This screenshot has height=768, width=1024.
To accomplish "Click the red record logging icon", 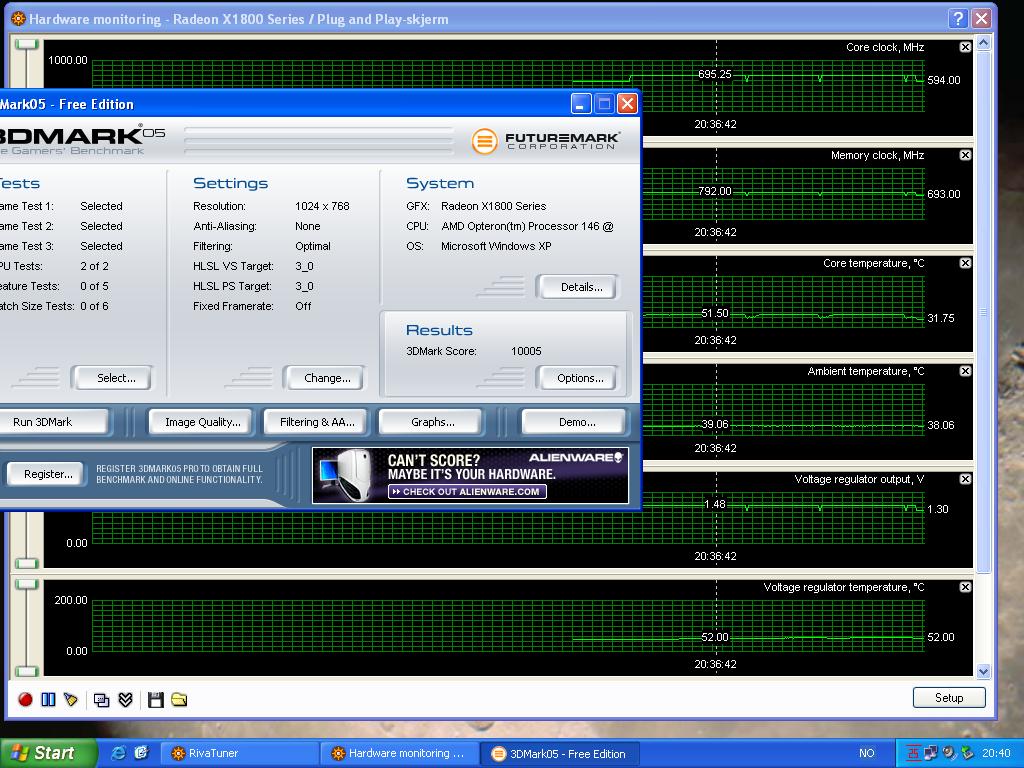I will pos(25,700).
